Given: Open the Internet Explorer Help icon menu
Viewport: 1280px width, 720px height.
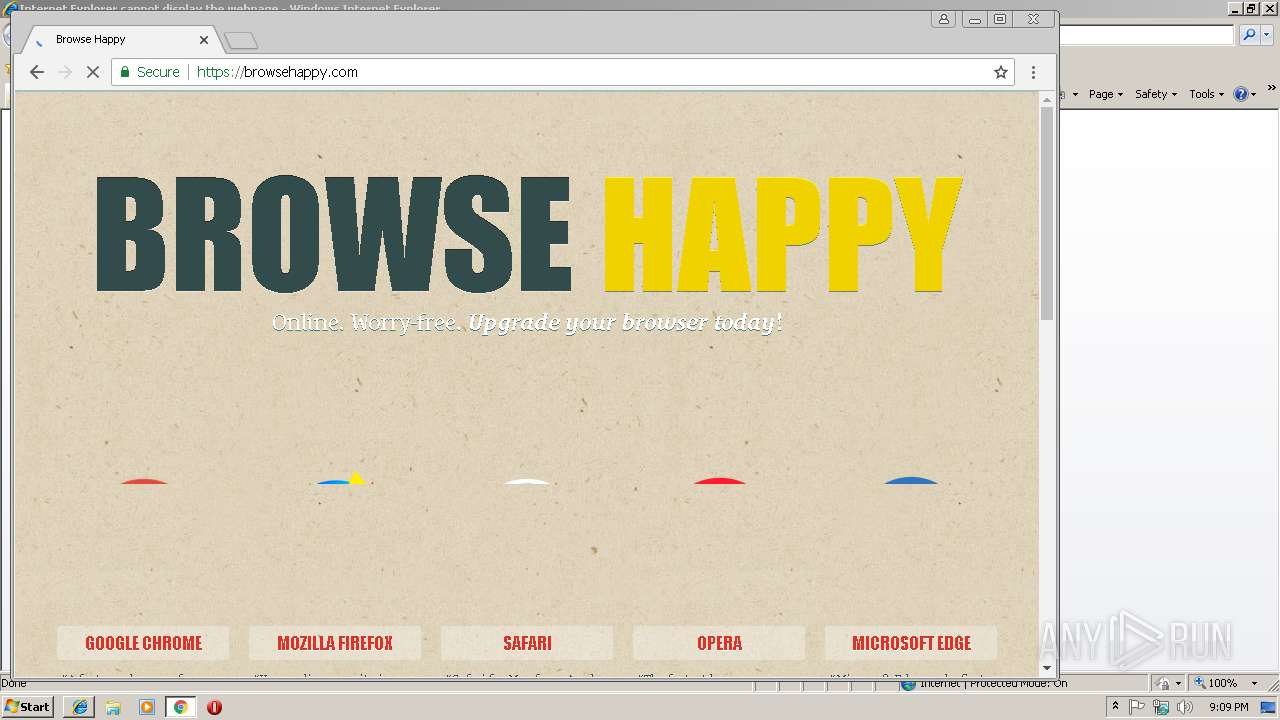Looking at the screenshot, I should click(x=1244, y=94).
